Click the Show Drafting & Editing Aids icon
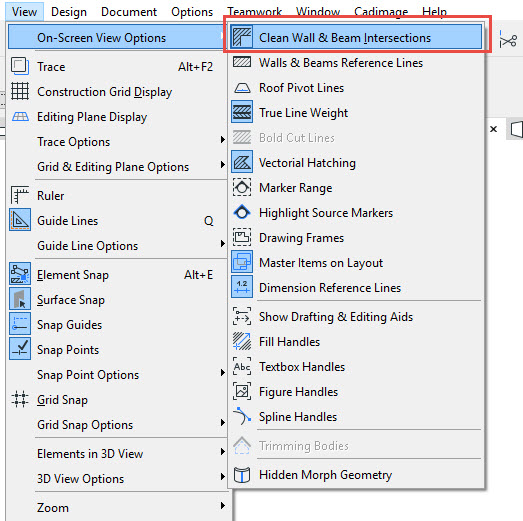Viewport: 523px width, 521px height. click(x=242, y=317)
